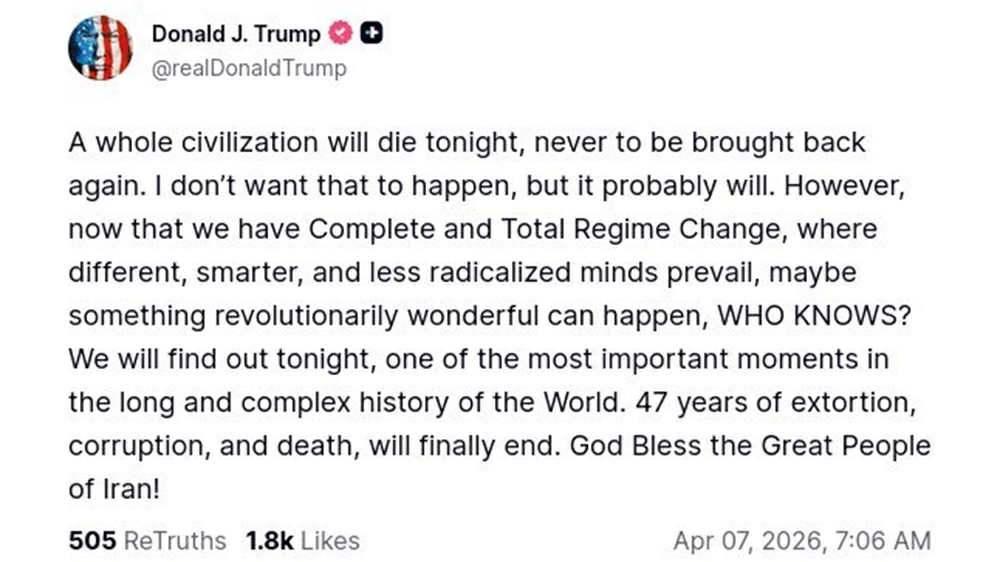Viewport: 1000px width, 562px height.
Task: View the 1.8k Likes count
Action: 302,541
